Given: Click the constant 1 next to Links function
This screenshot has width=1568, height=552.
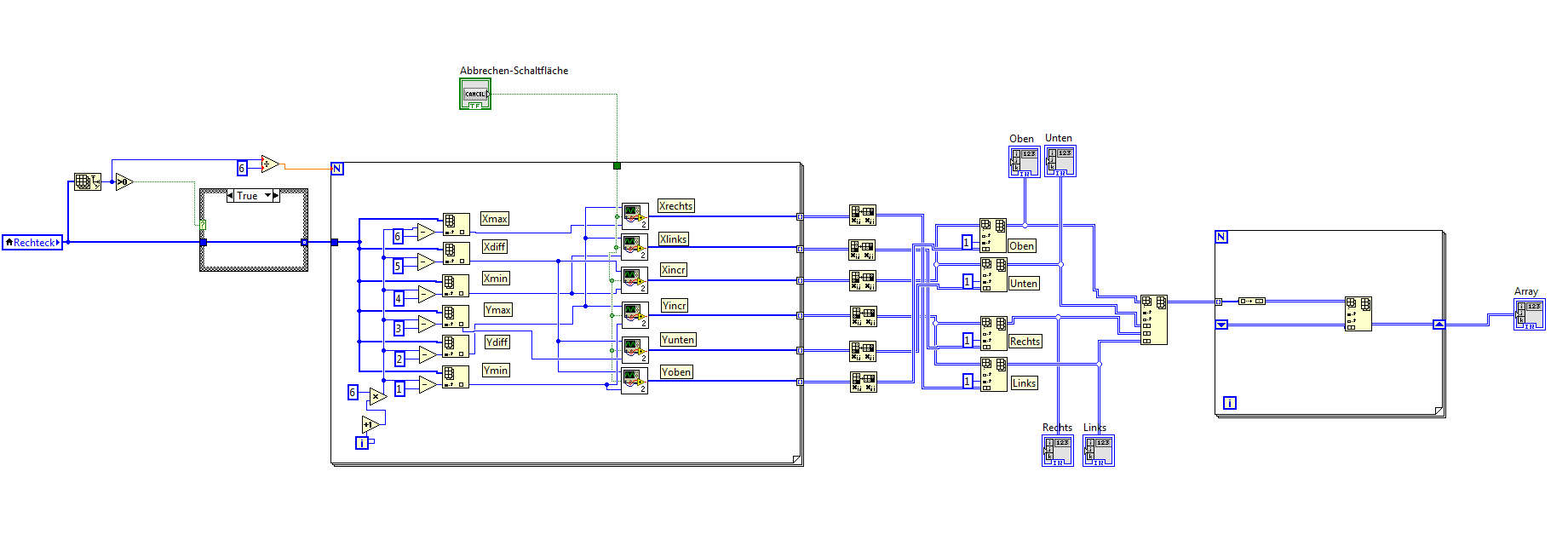Looking at the screenshot, I should point(968,381).
